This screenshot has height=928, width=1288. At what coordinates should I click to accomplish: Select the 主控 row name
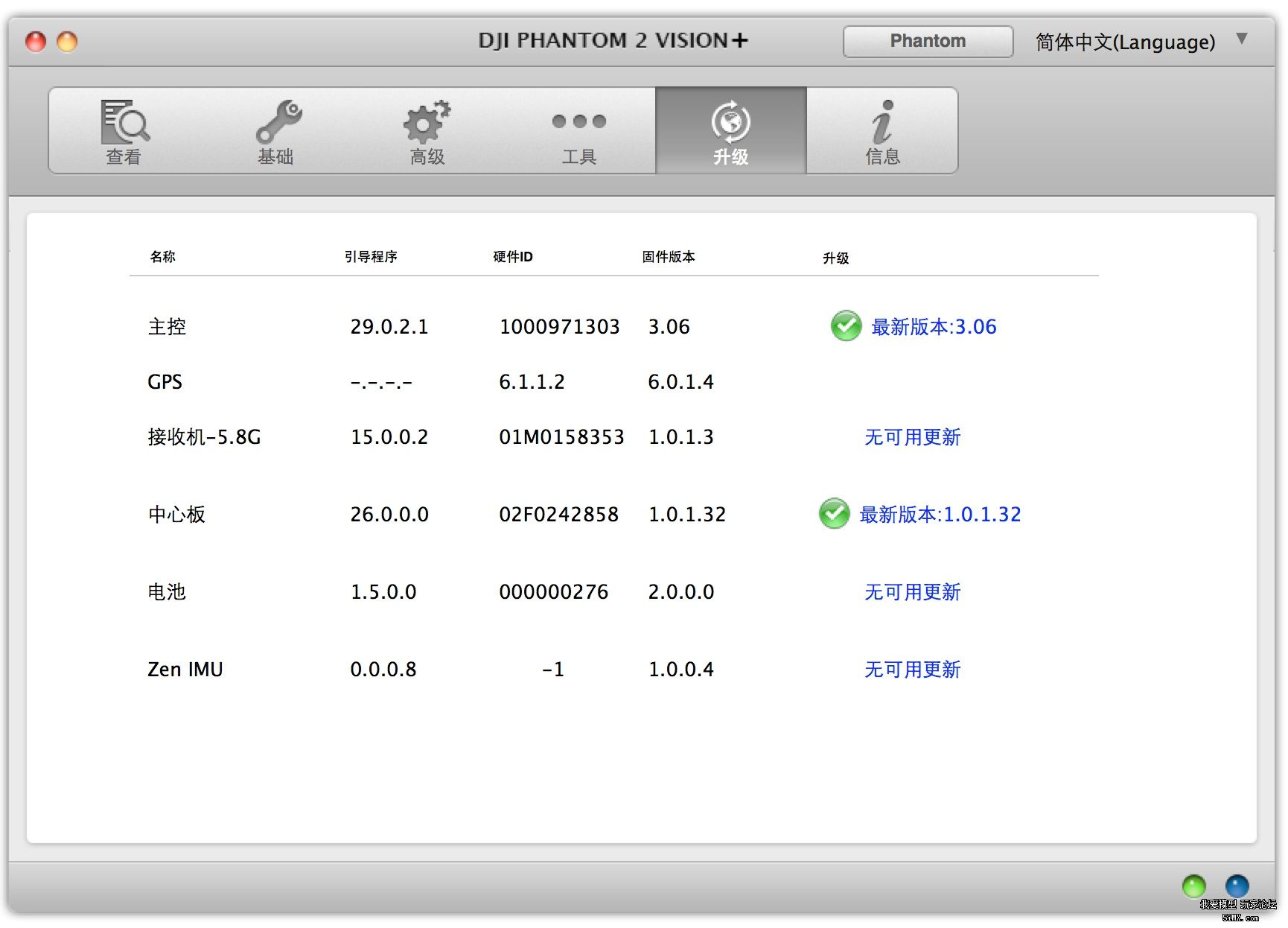pos(167,326)
